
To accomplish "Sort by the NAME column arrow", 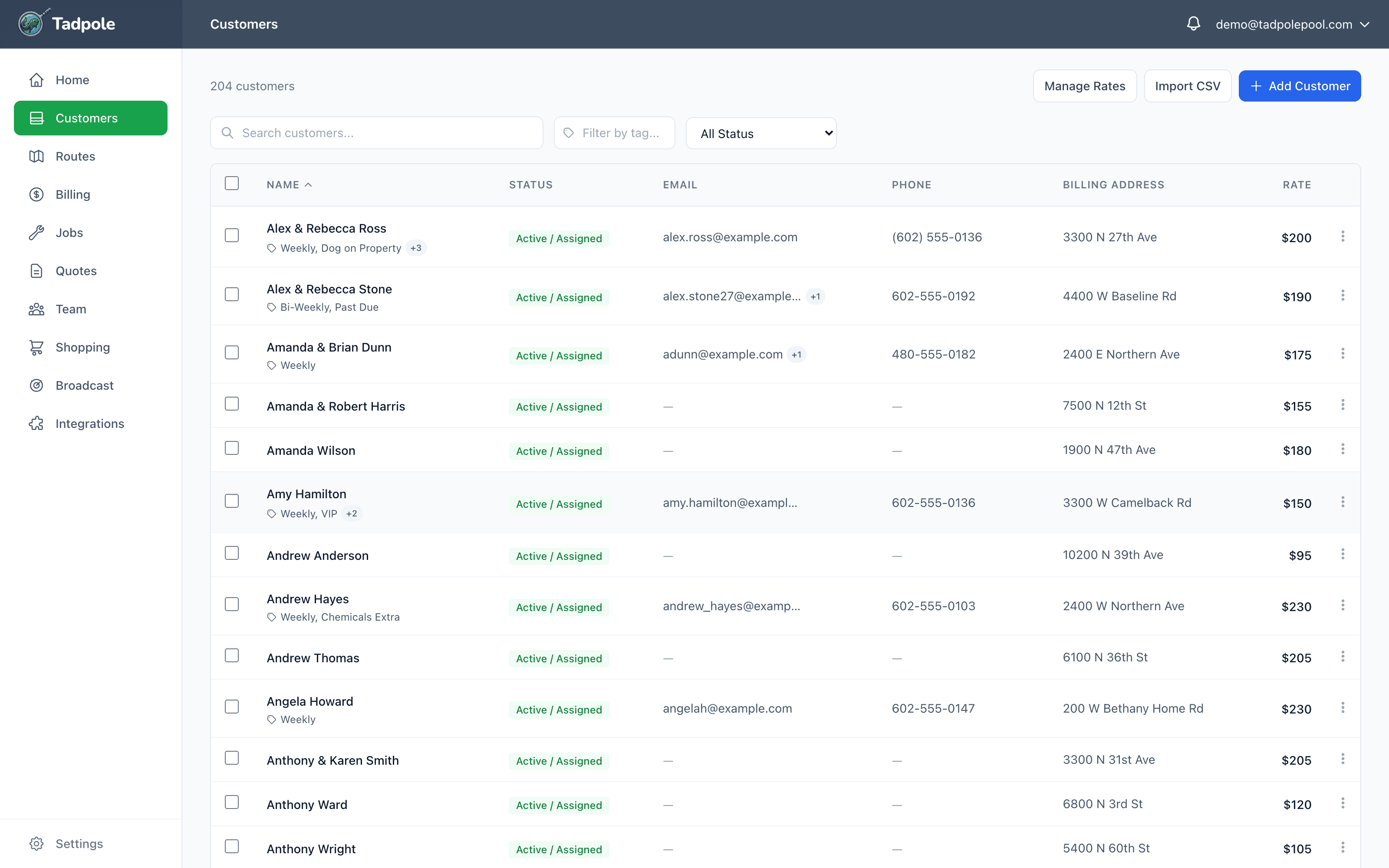I will [308, 185].
